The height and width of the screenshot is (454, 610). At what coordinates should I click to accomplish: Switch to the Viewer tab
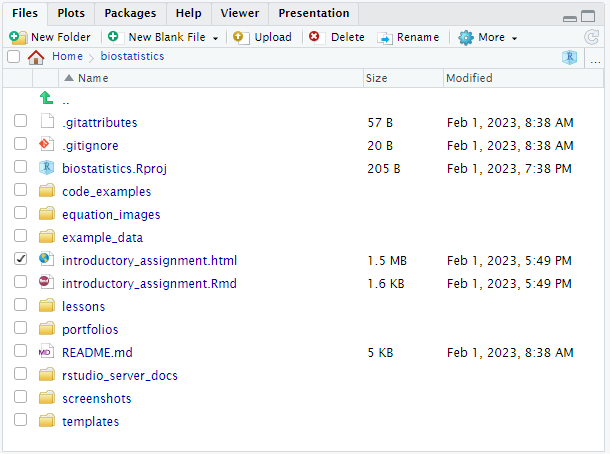(x=240, y=13)
